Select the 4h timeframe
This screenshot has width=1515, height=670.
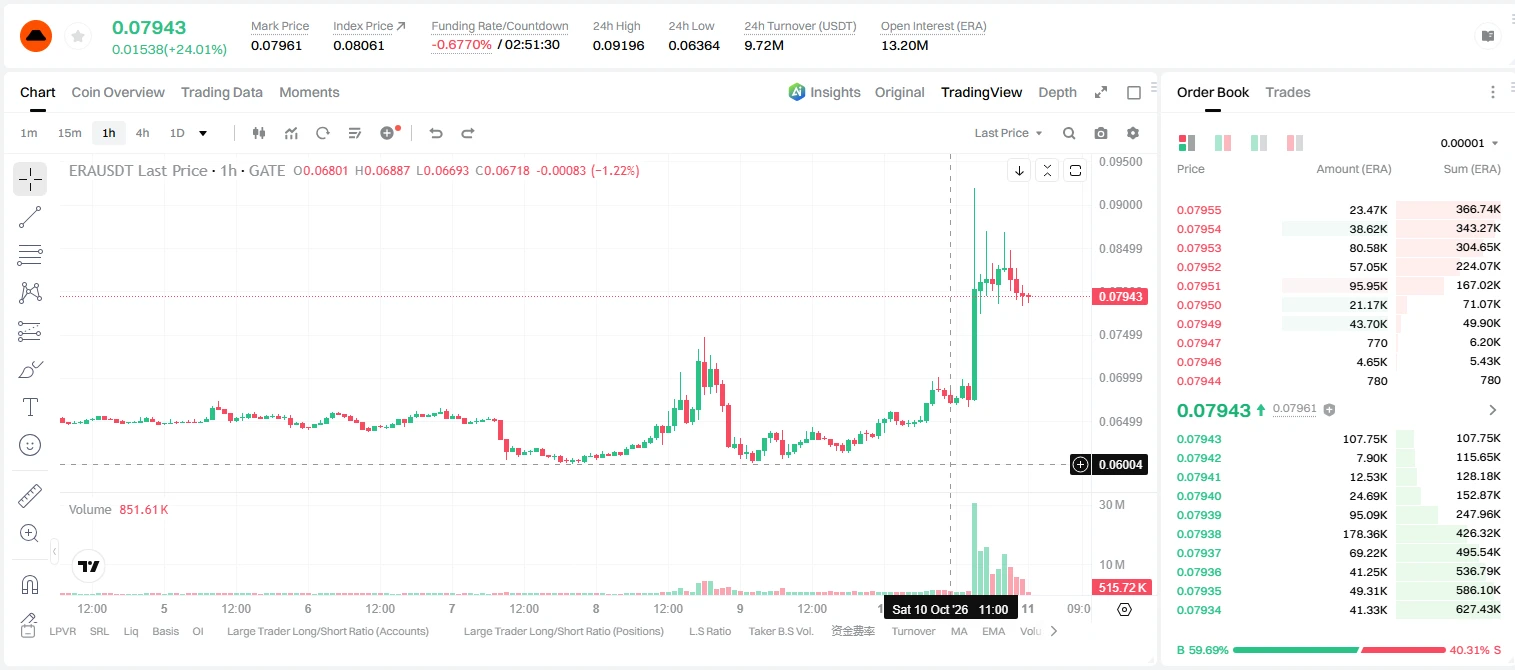(143, 133)
